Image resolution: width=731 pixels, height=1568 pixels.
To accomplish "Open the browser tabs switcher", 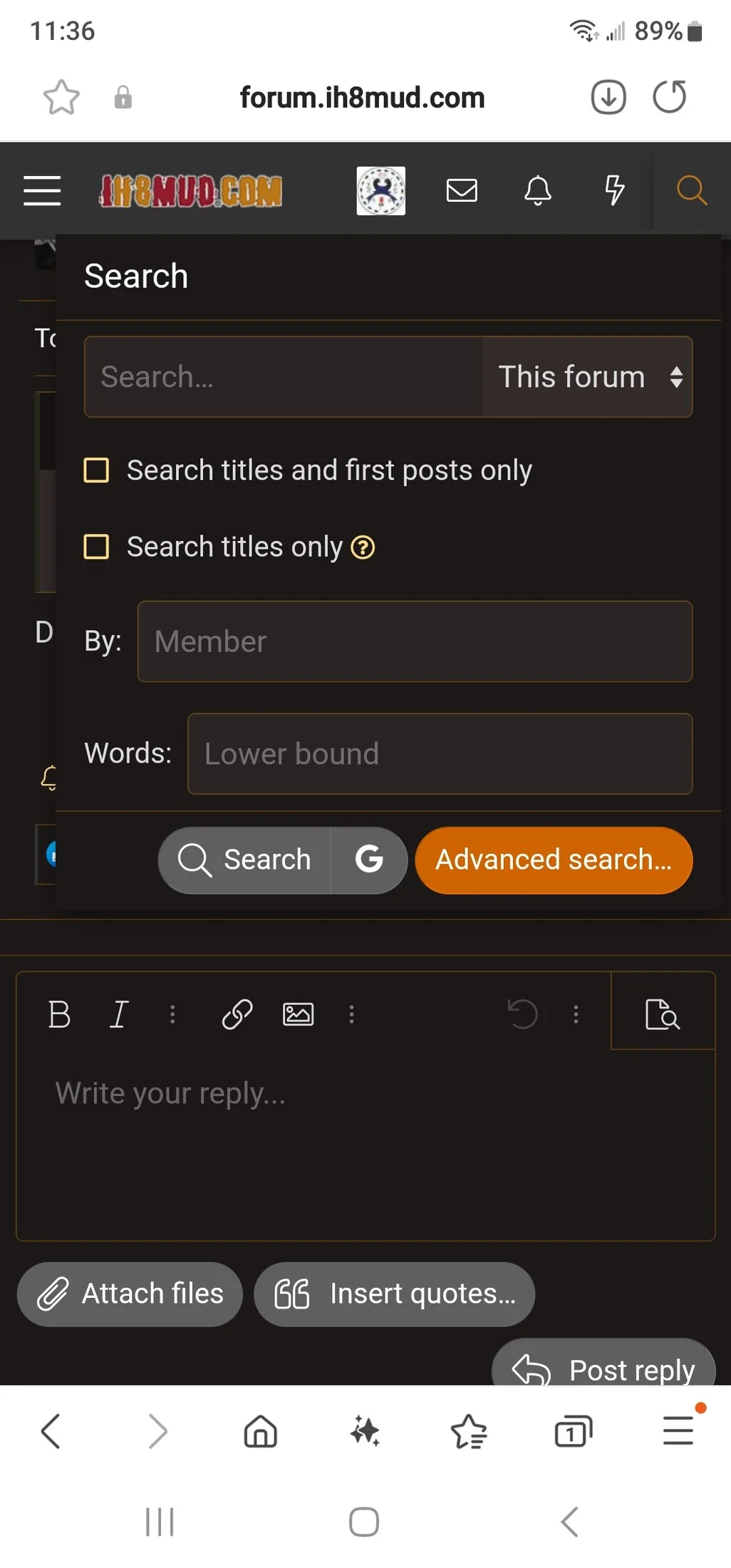I will tap(573, 1430).
